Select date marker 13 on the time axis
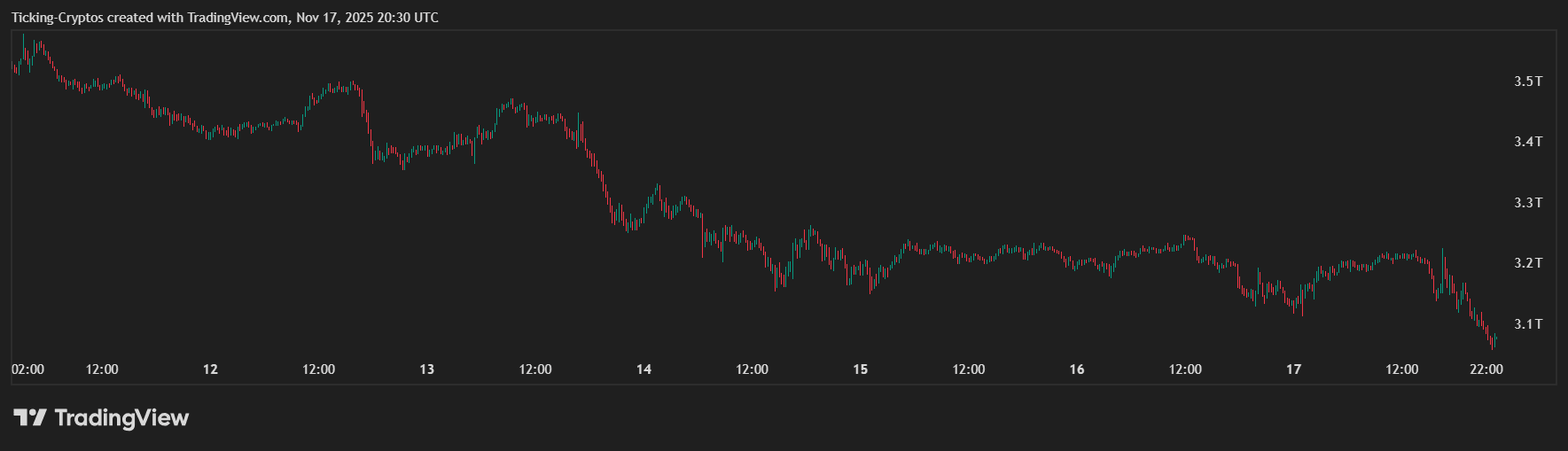1568x451 pixels. (x=426, y=369)
